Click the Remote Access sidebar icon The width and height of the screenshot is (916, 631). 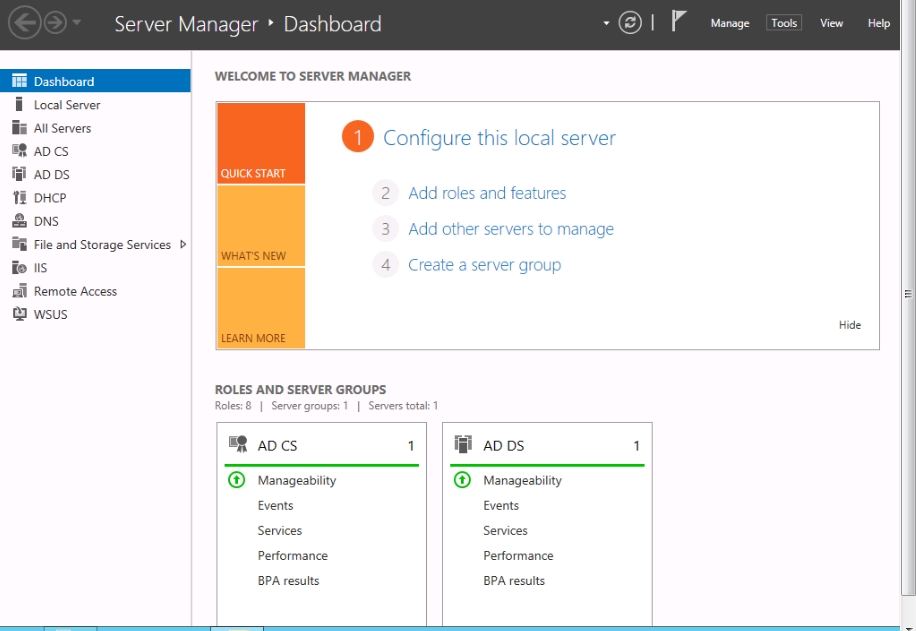[x=18, y=291]
